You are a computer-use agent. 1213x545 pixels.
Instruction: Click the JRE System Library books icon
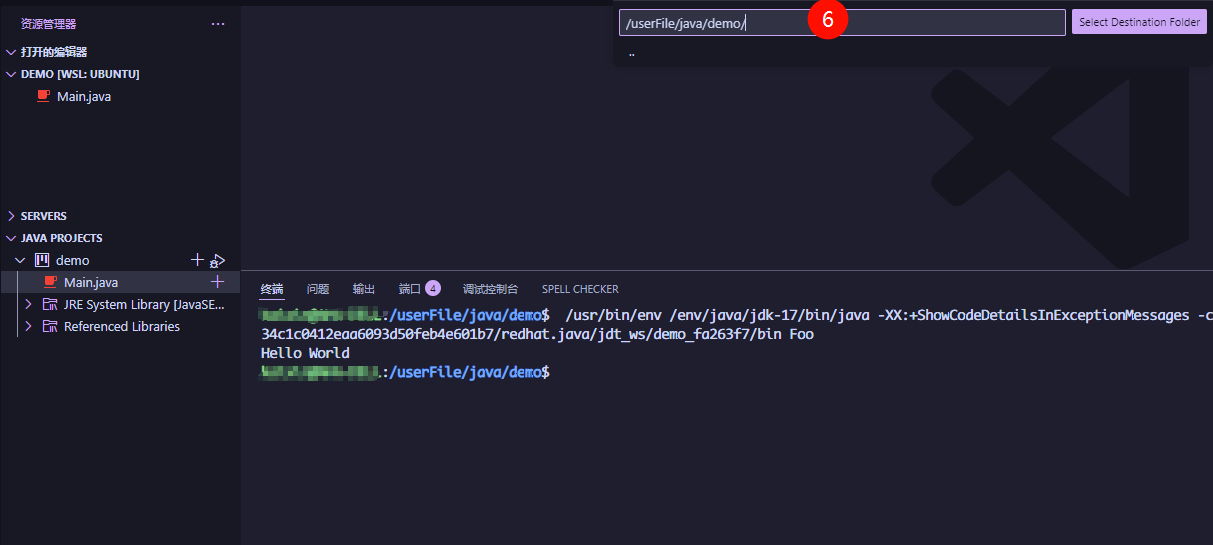(x=50, y=304)
